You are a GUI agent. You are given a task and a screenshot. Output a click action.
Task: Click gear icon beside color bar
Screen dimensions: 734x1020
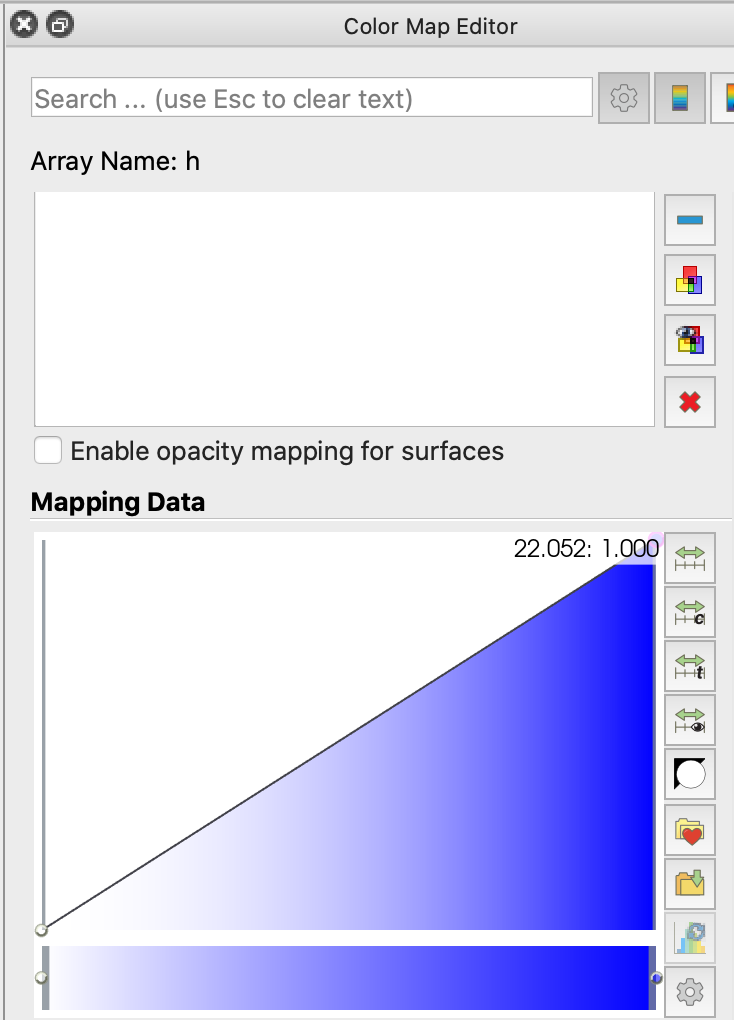click(x=690, y=992)
